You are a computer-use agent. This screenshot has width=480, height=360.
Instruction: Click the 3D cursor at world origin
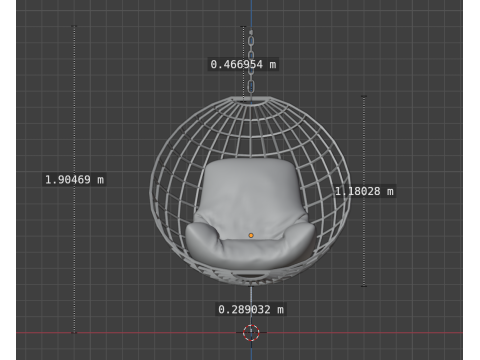coord(251,333)
